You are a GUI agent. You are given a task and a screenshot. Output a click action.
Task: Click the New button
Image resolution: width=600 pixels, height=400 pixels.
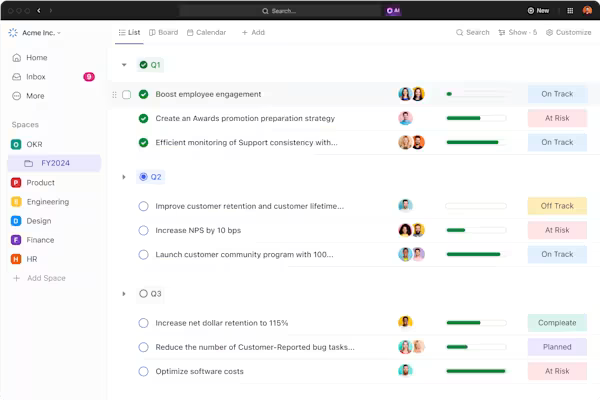point(538,10)
